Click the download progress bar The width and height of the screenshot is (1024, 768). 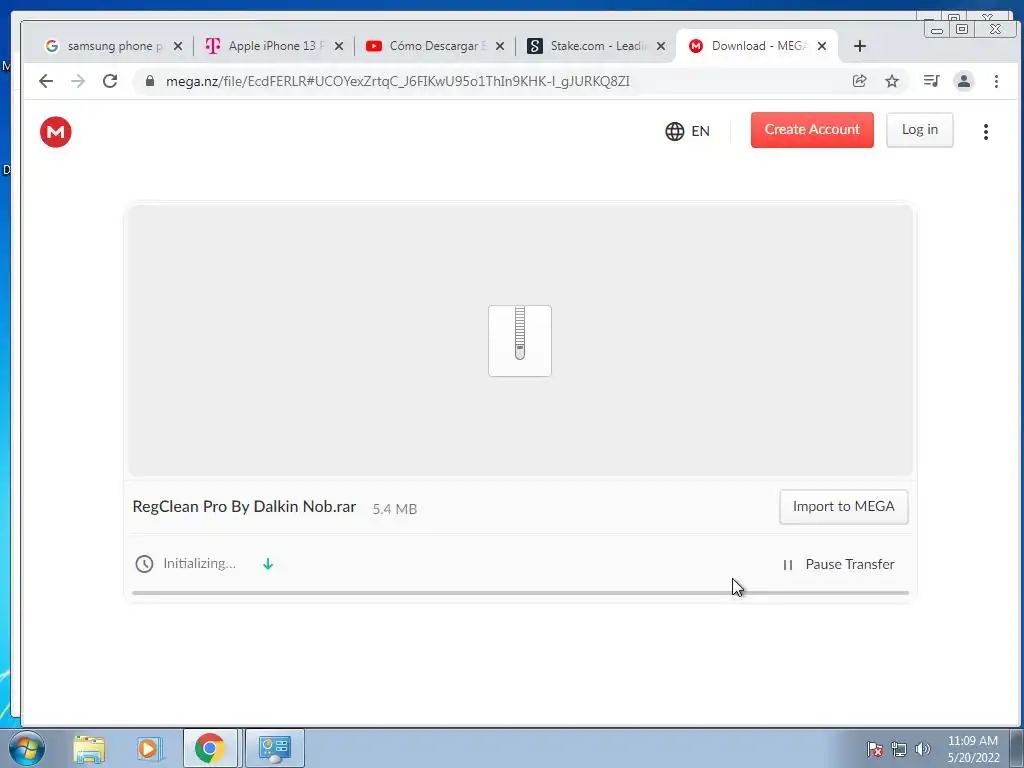click(520, 592)
